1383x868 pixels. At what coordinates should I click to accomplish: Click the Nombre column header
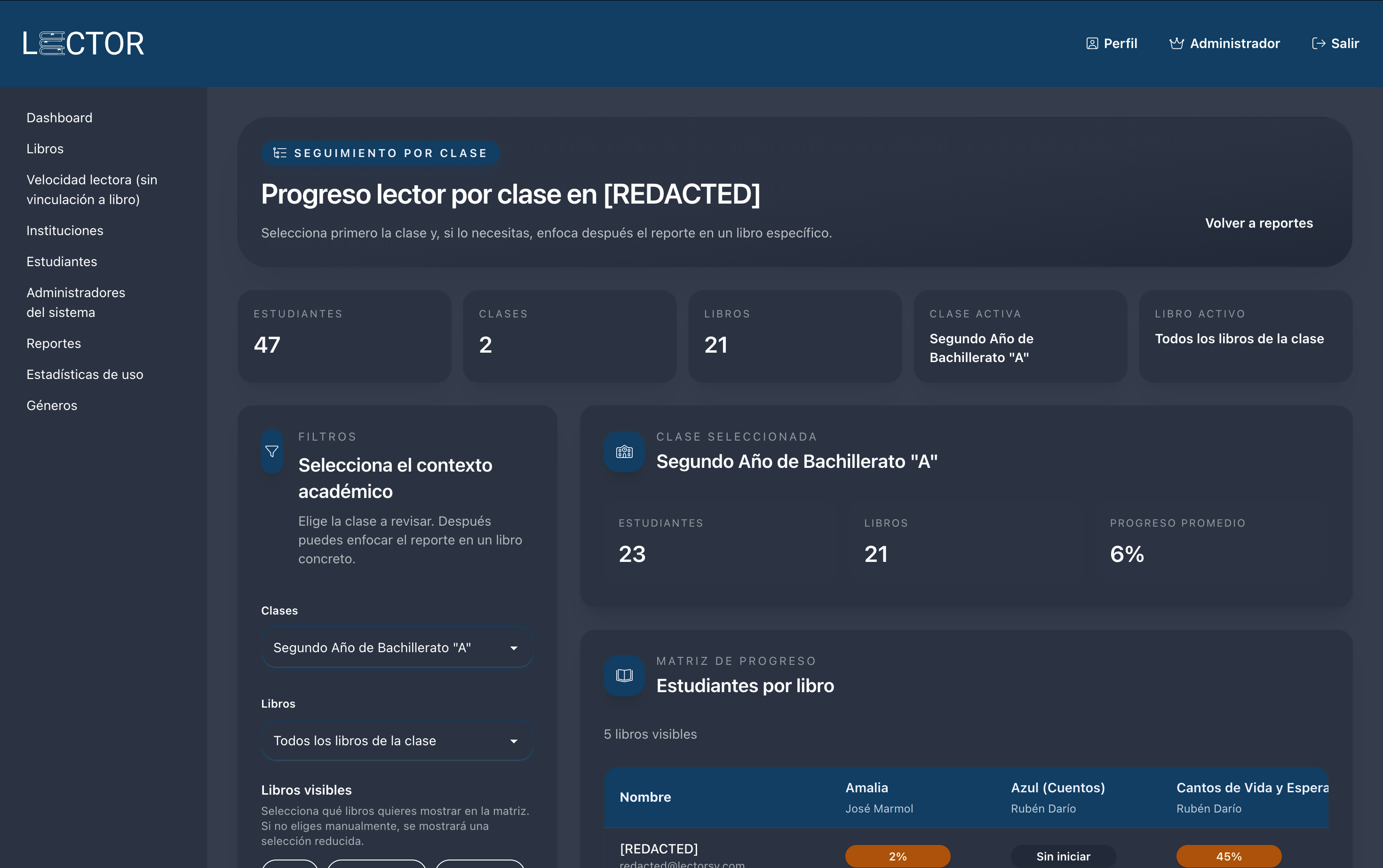click(645, 797)
